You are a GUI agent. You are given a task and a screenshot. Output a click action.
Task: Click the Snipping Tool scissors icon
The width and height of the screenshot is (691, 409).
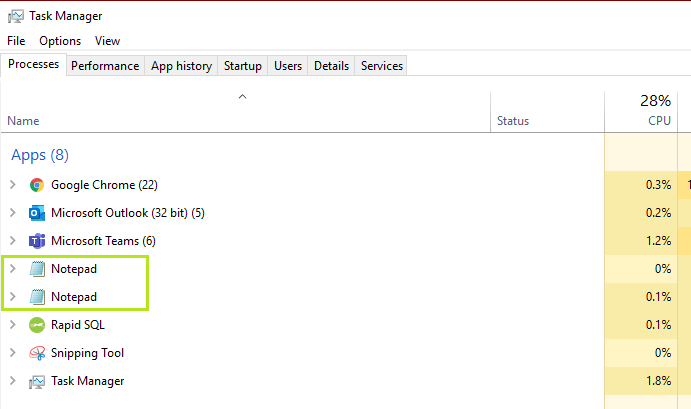pyautogui.click(x=37, y=353)
